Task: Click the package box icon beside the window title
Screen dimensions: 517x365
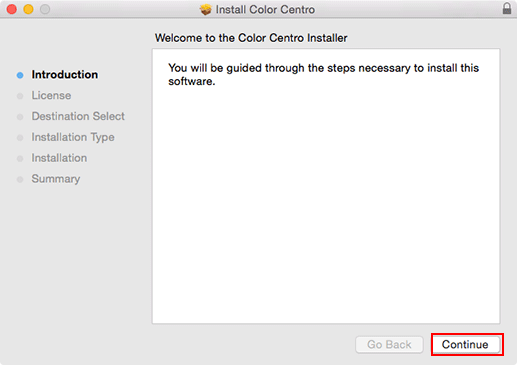Action: 206,10
